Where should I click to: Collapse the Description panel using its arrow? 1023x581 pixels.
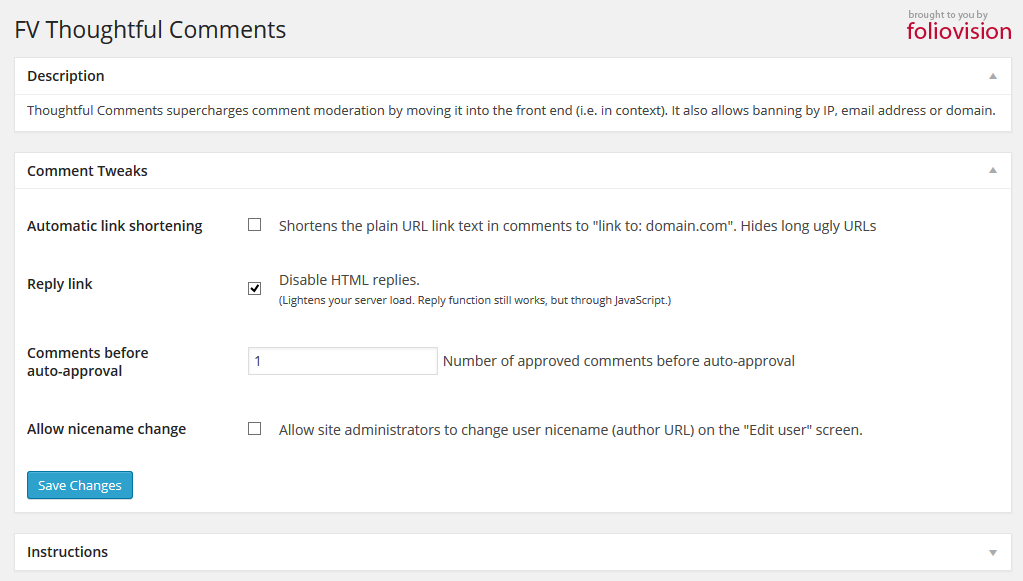pos(993,76)
